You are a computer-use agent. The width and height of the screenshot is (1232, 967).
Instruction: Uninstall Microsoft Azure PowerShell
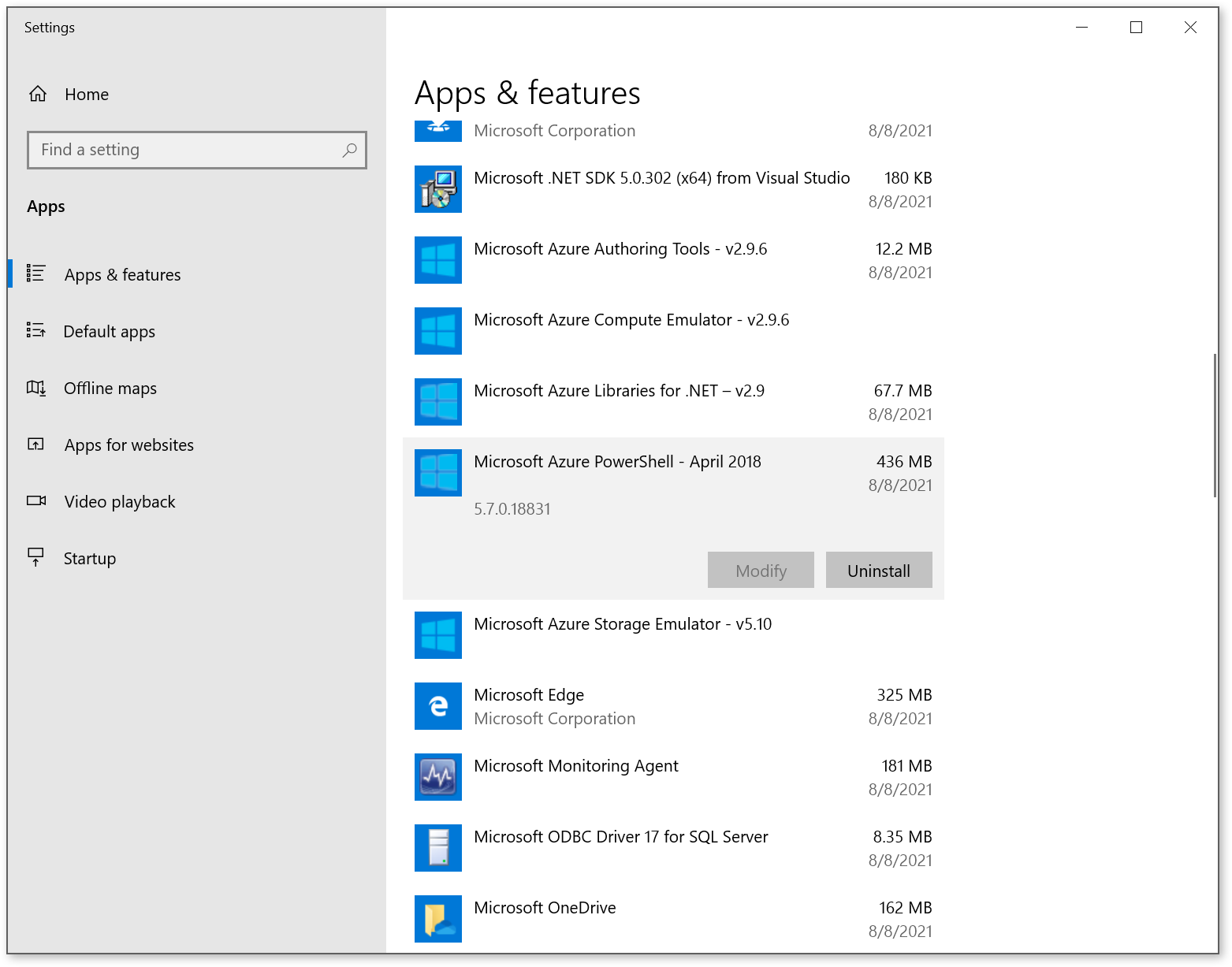tap(878, 570)
